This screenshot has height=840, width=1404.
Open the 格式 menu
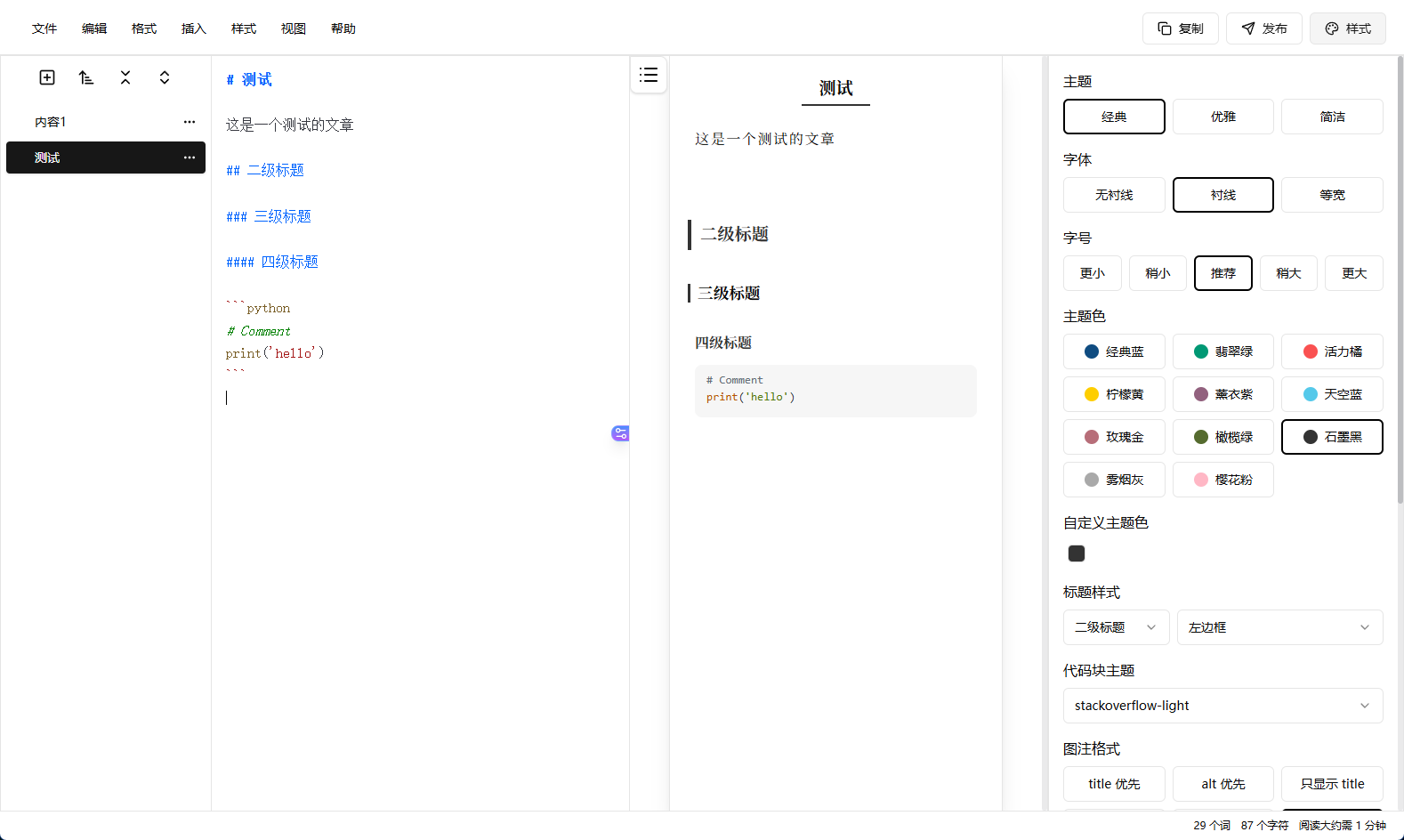pyautogui.click(x=144, y=28)
